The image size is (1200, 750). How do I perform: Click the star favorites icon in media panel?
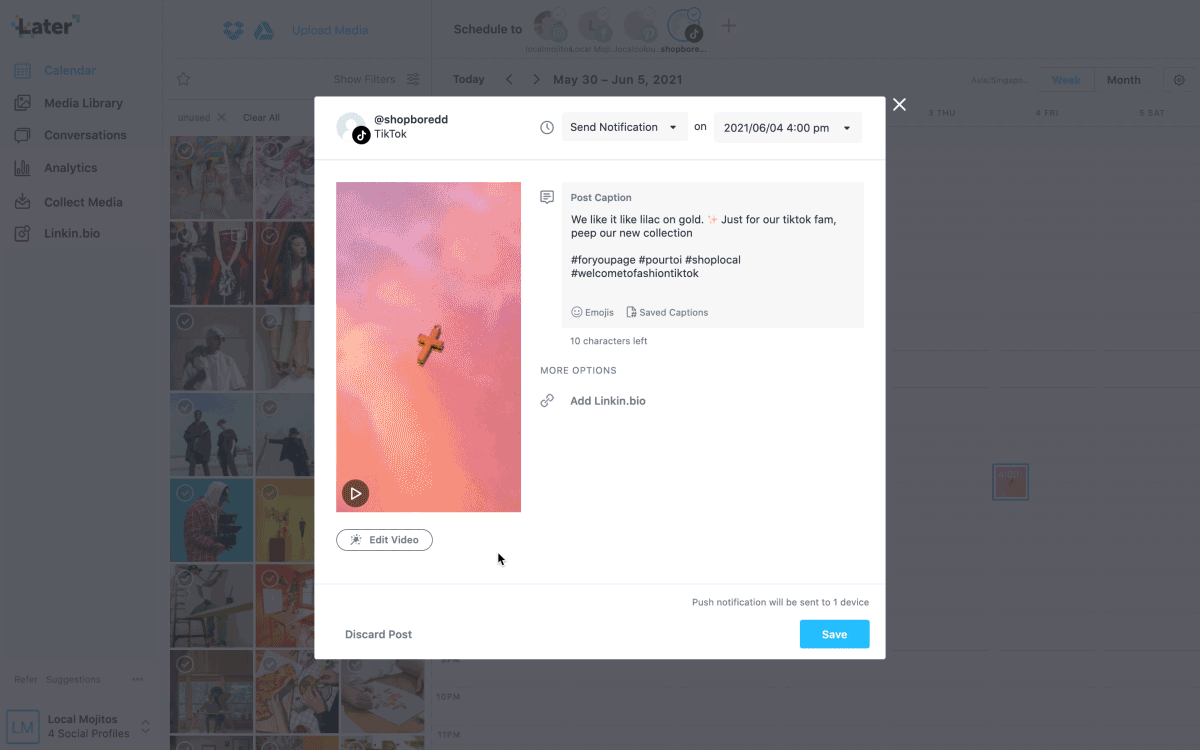[183, 79]
